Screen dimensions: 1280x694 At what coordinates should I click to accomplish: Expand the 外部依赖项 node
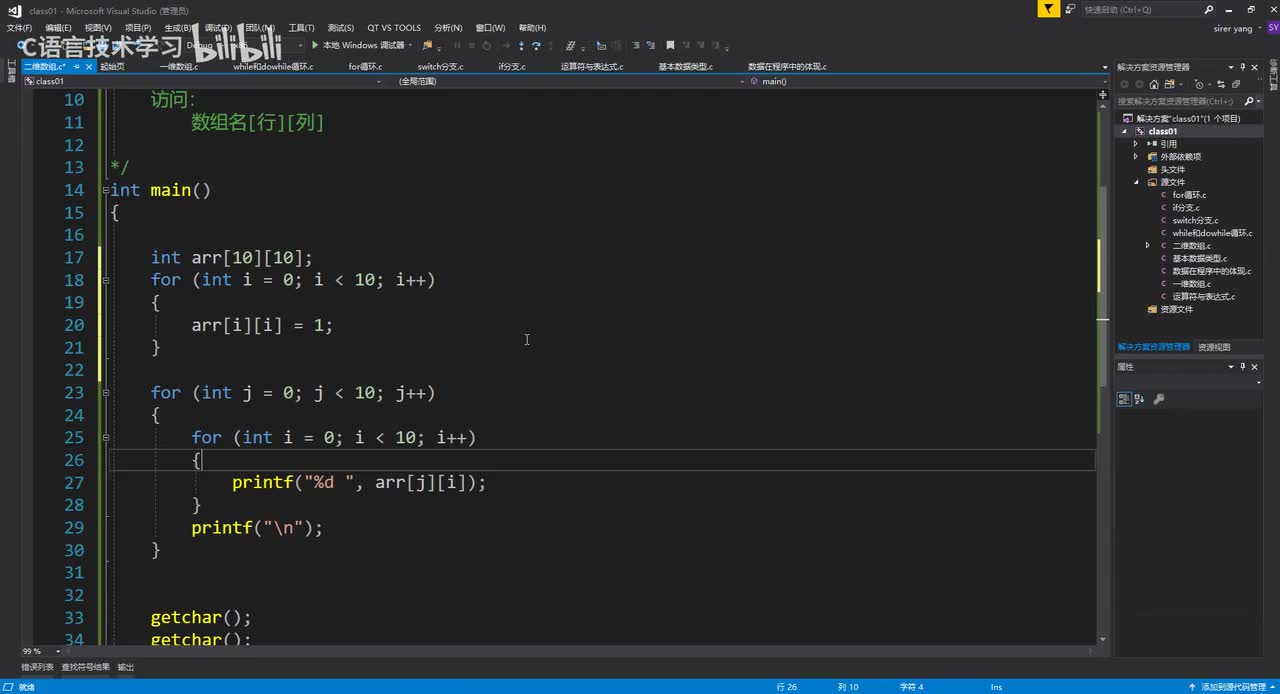pos(1136,157)
